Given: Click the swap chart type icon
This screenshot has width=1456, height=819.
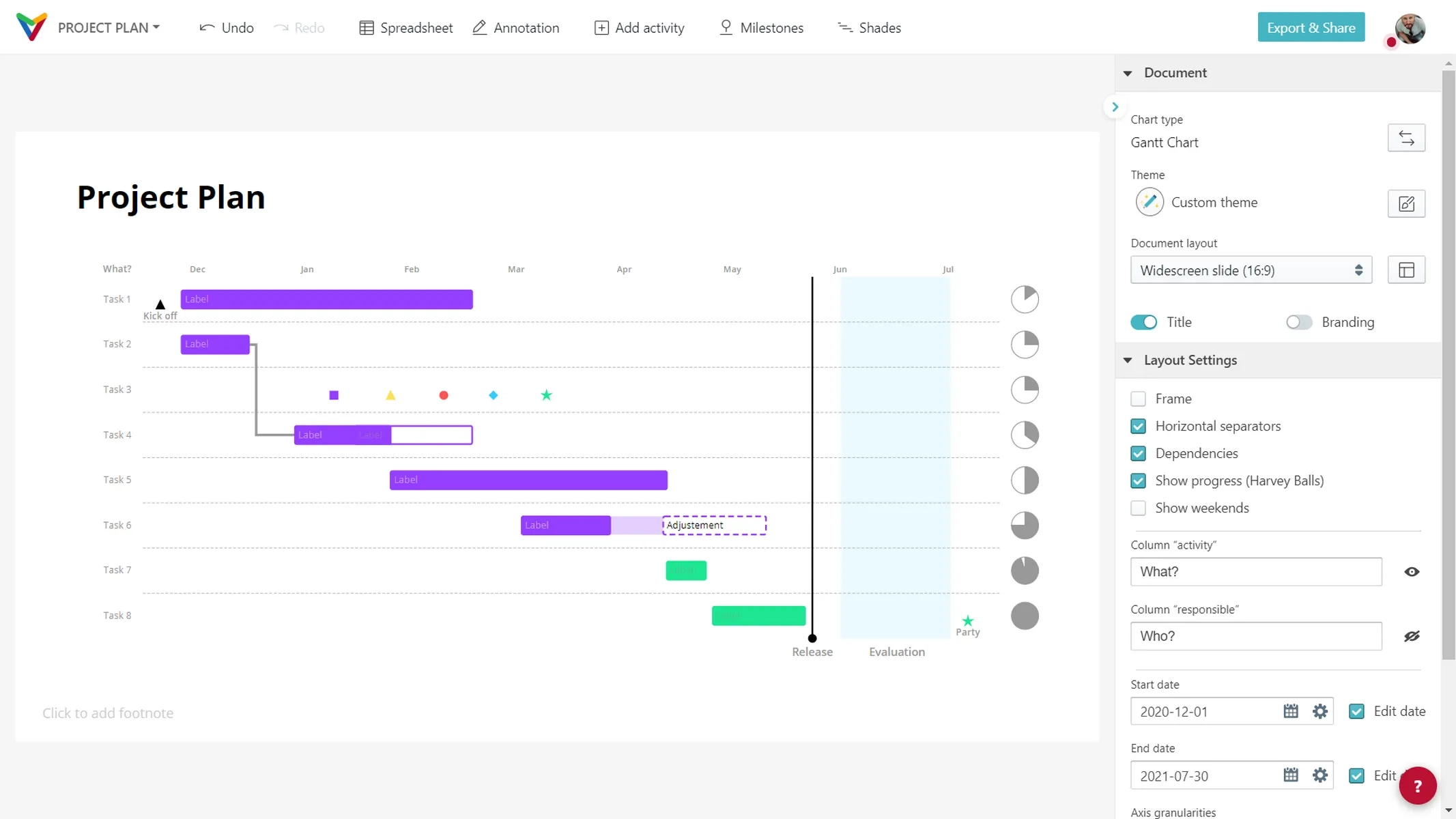Looking at the screenshot, I should pyautogui.click(x=1406, y=138).
